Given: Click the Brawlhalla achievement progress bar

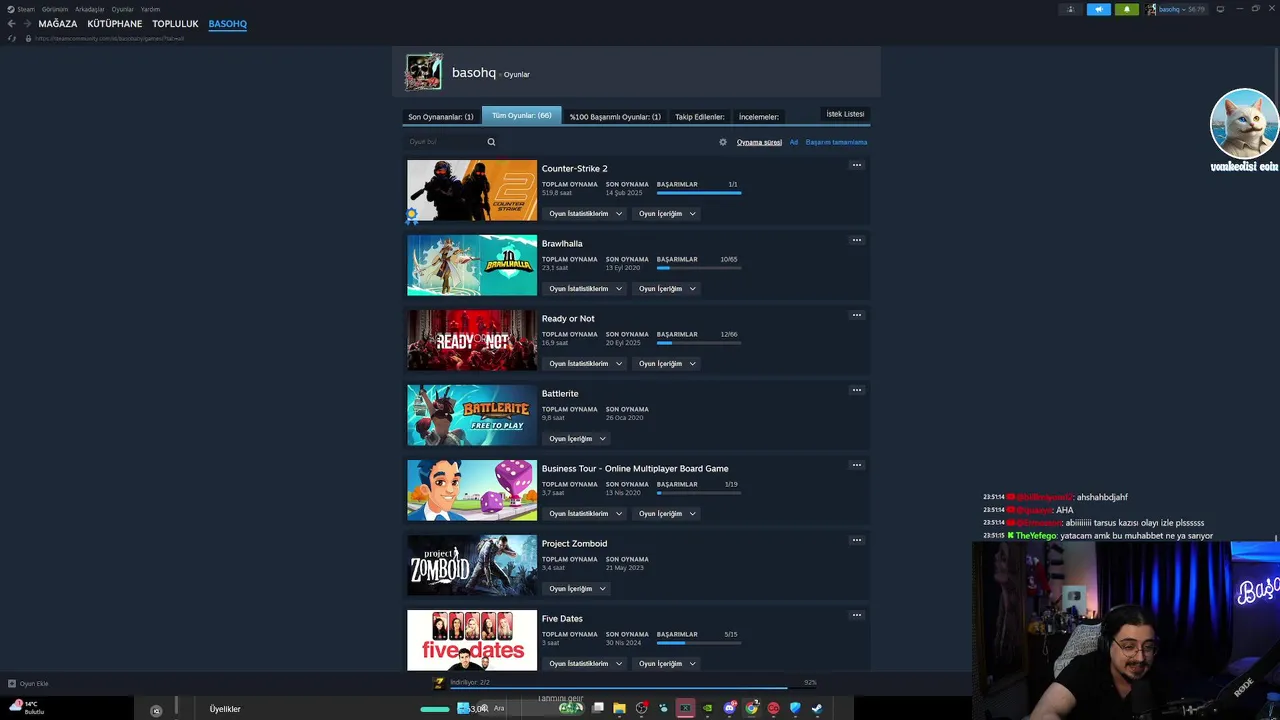Looking at the screenshot, I should 699,268.
